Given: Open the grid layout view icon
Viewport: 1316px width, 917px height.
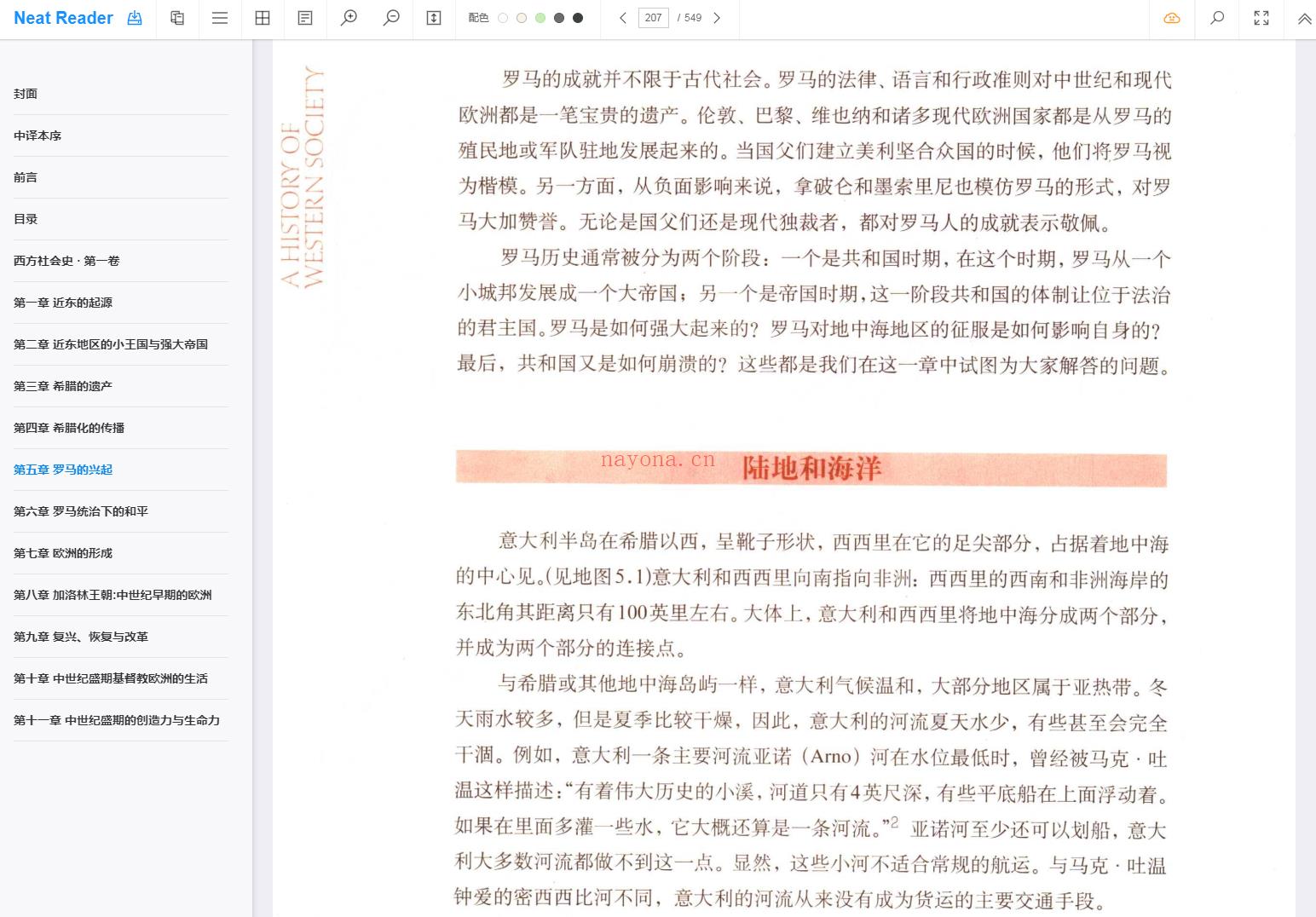Looking at the screenshot, I should 263,18.
